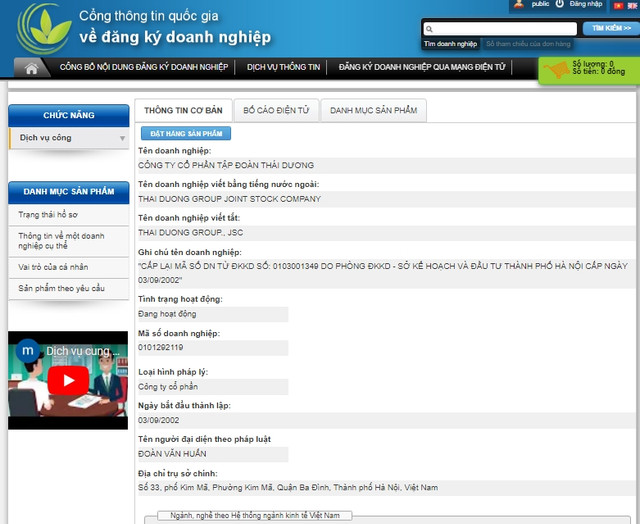Select the Tìm doanh nghiệp search tab
Image resolution: width=640 pixels, height=524 pixels.
point(450,44)
